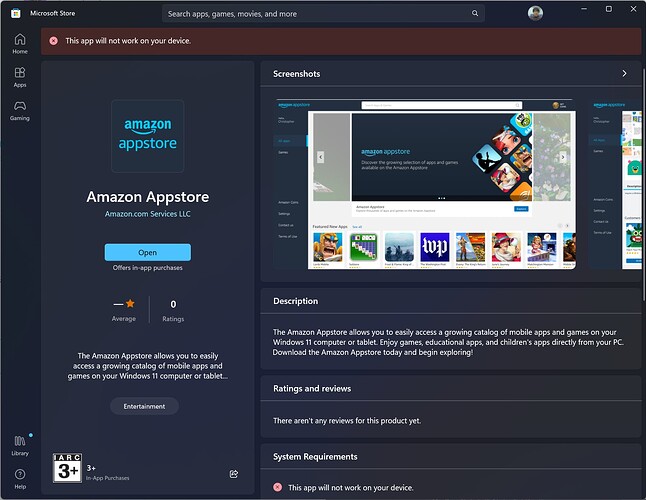Image resolution: width=646 pixels, height=500 pixels.
Task: Open the Amazon.com Services LLC publisher link
Action: [x=147, y=214]
